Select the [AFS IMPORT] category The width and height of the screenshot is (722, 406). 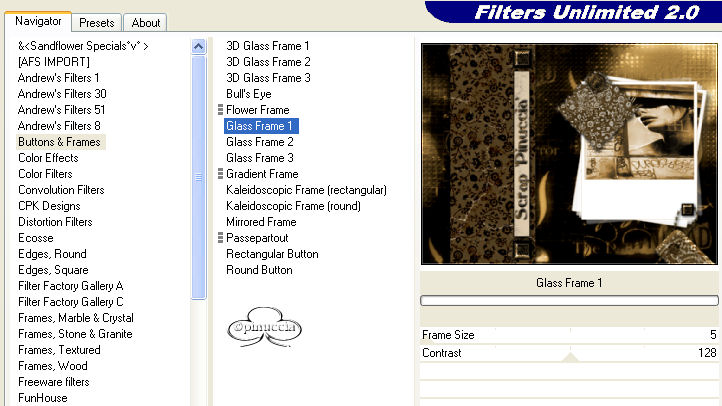pyautogui.click(x=54, y=62)
